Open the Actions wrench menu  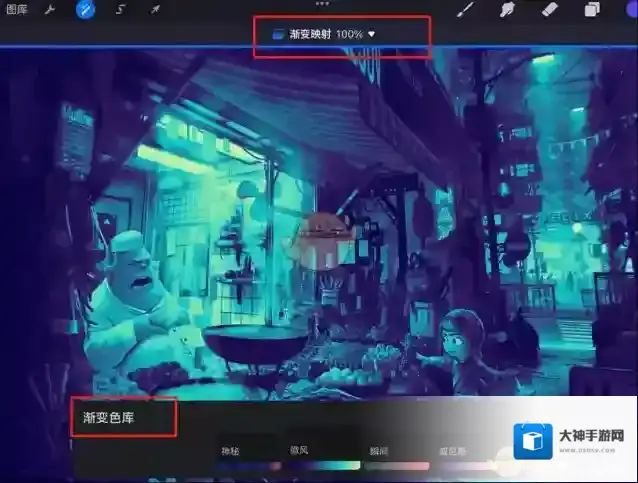50,9
